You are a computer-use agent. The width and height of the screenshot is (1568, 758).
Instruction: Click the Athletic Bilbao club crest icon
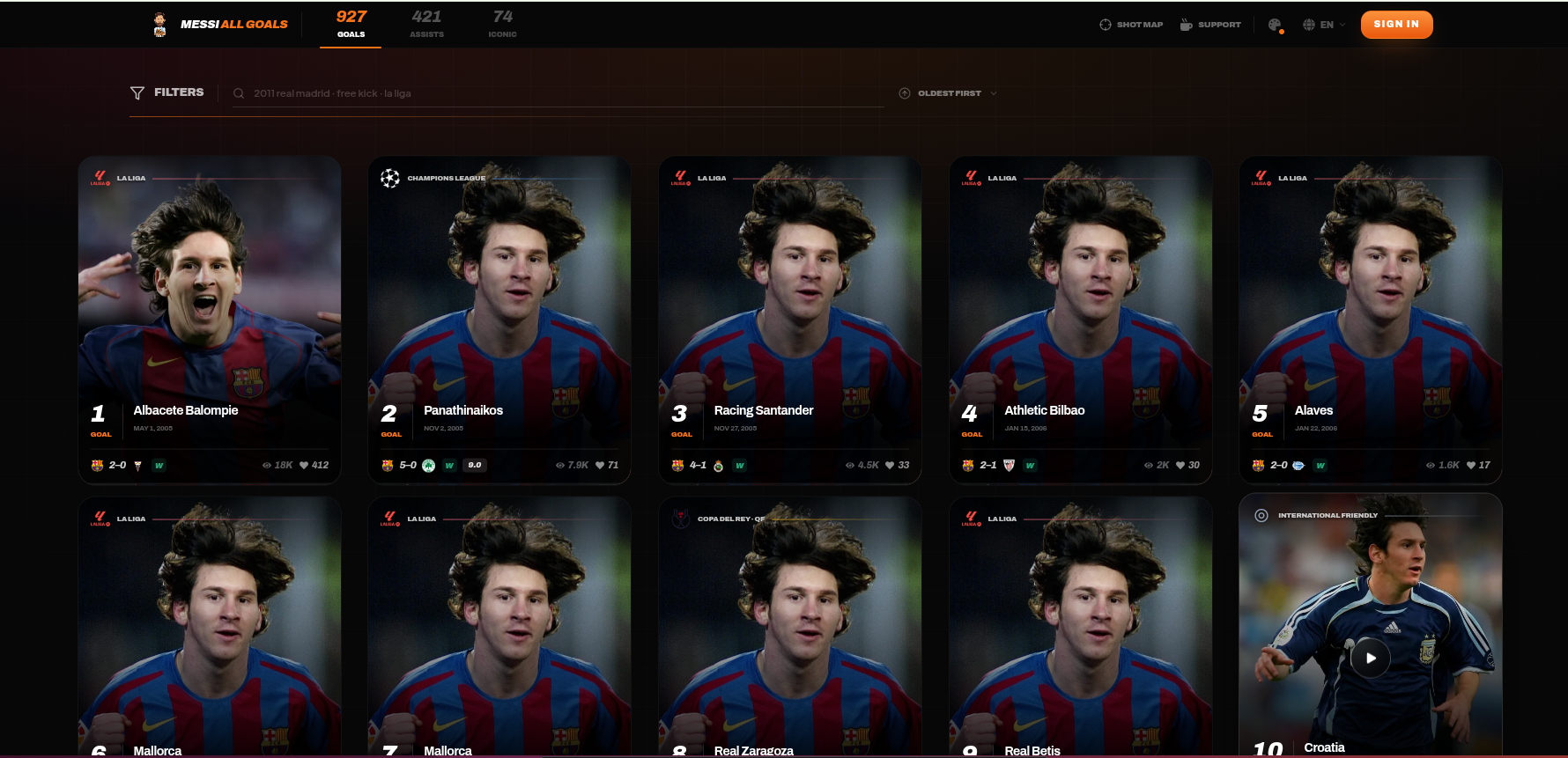pos(1009,466)
